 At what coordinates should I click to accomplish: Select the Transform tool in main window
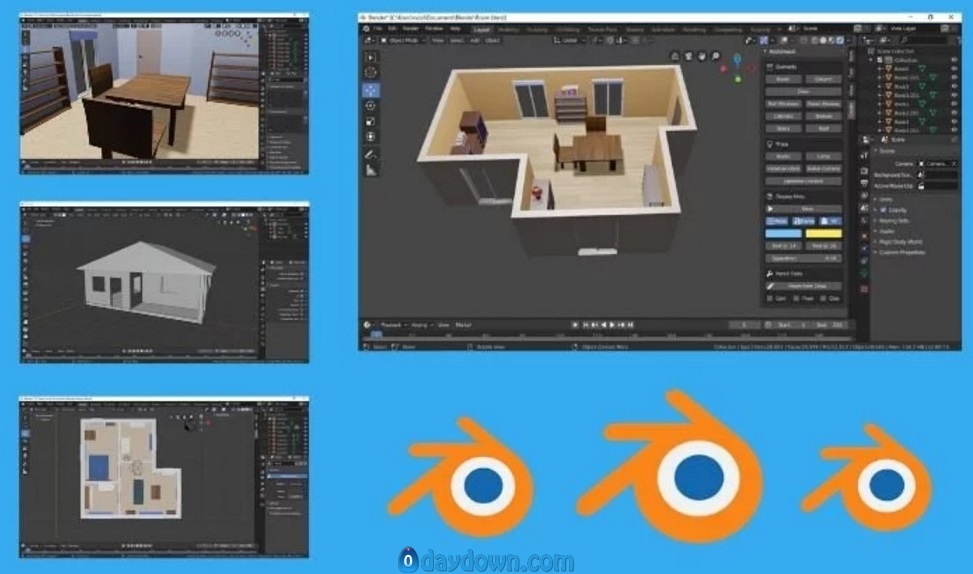pos(371,137)
